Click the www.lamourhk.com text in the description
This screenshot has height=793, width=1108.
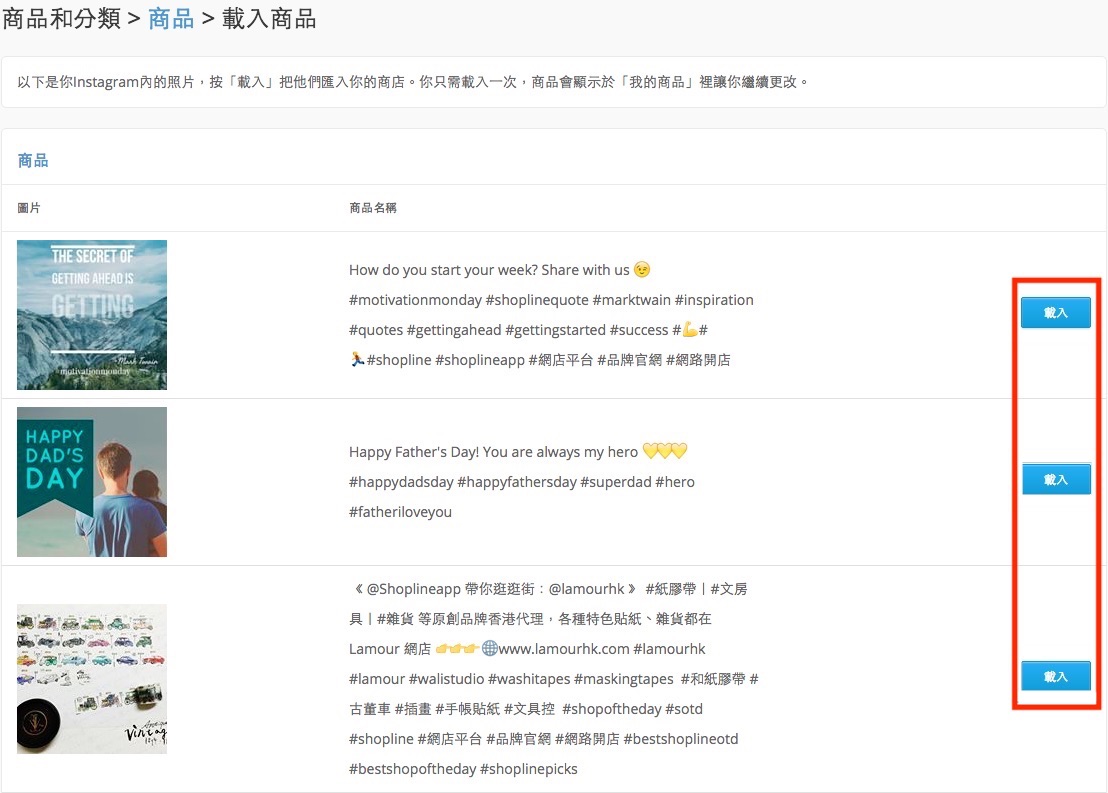(564, 649)
